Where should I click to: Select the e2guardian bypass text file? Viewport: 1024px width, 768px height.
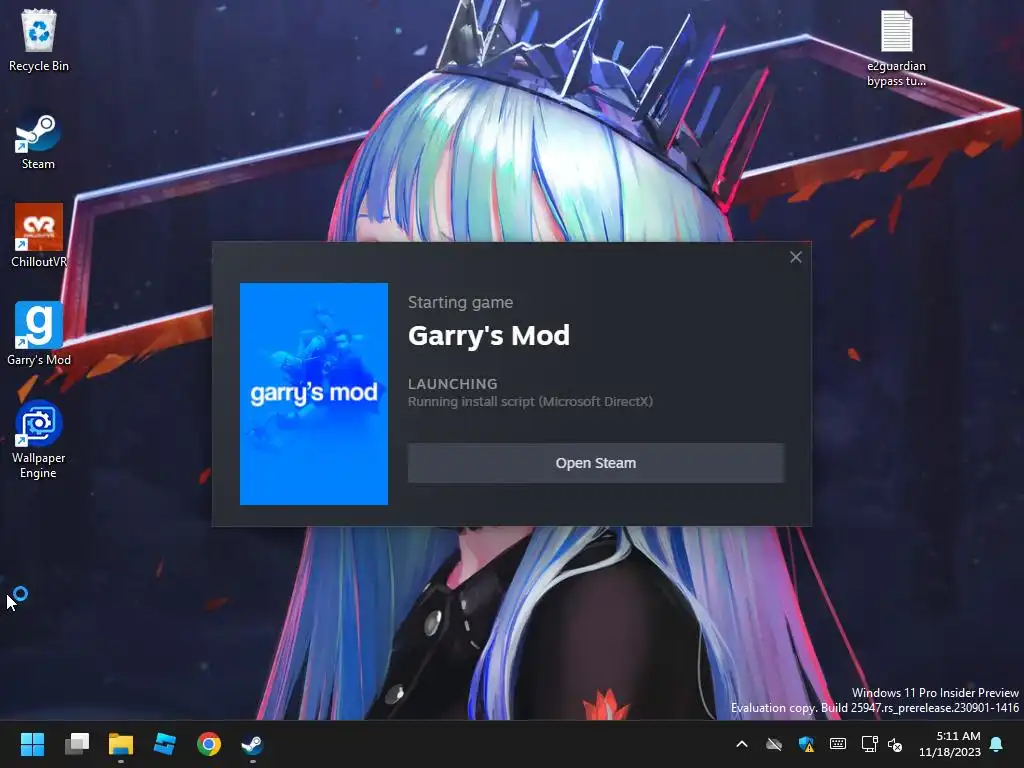[x=896, y=49]
